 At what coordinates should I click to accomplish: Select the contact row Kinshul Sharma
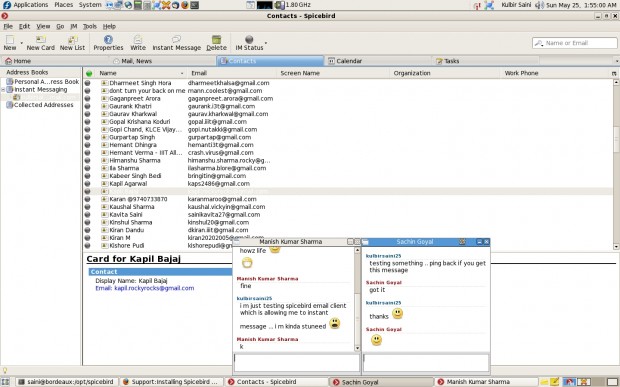click(x=348, y=223)
